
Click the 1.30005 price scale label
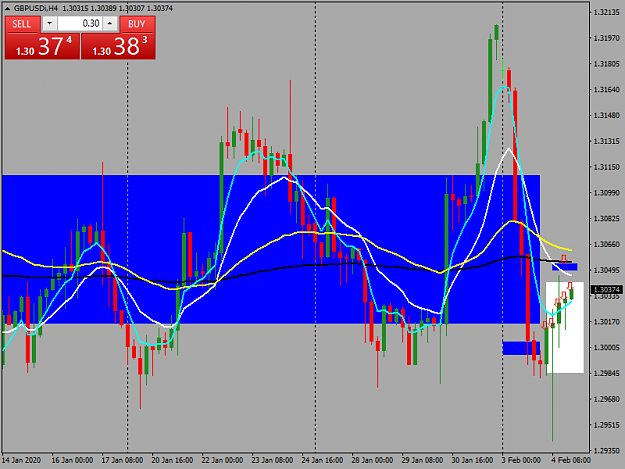[607, 347]
